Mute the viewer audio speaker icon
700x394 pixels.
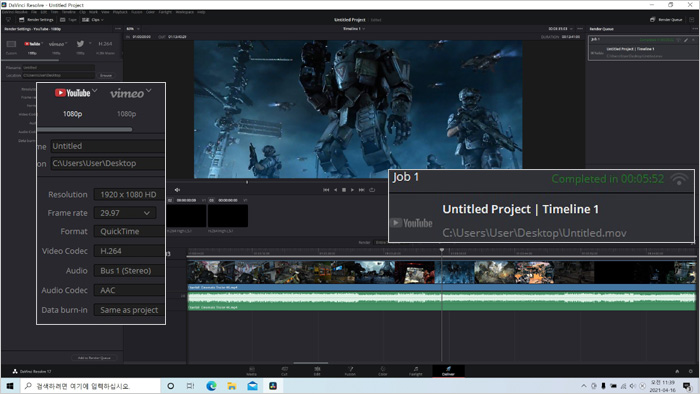[x=177, y=190]
